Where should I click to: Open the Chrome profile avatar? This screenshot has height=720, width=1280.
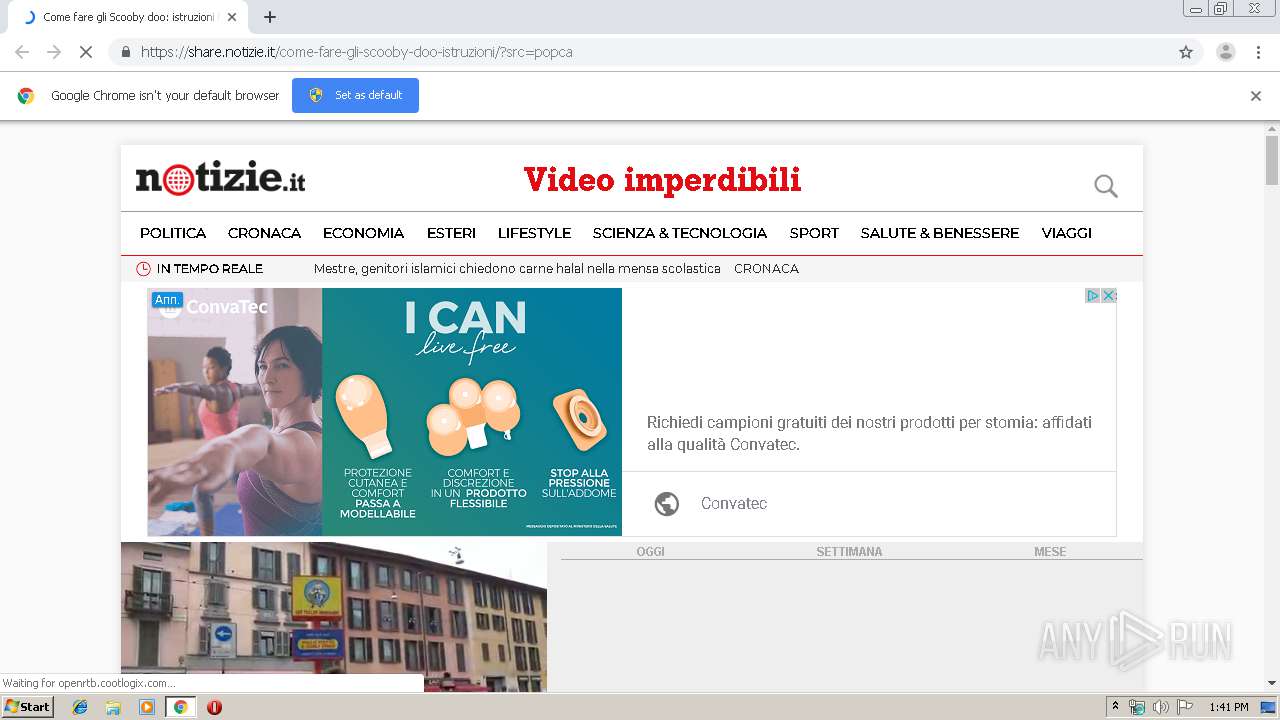pos(1225,52)
